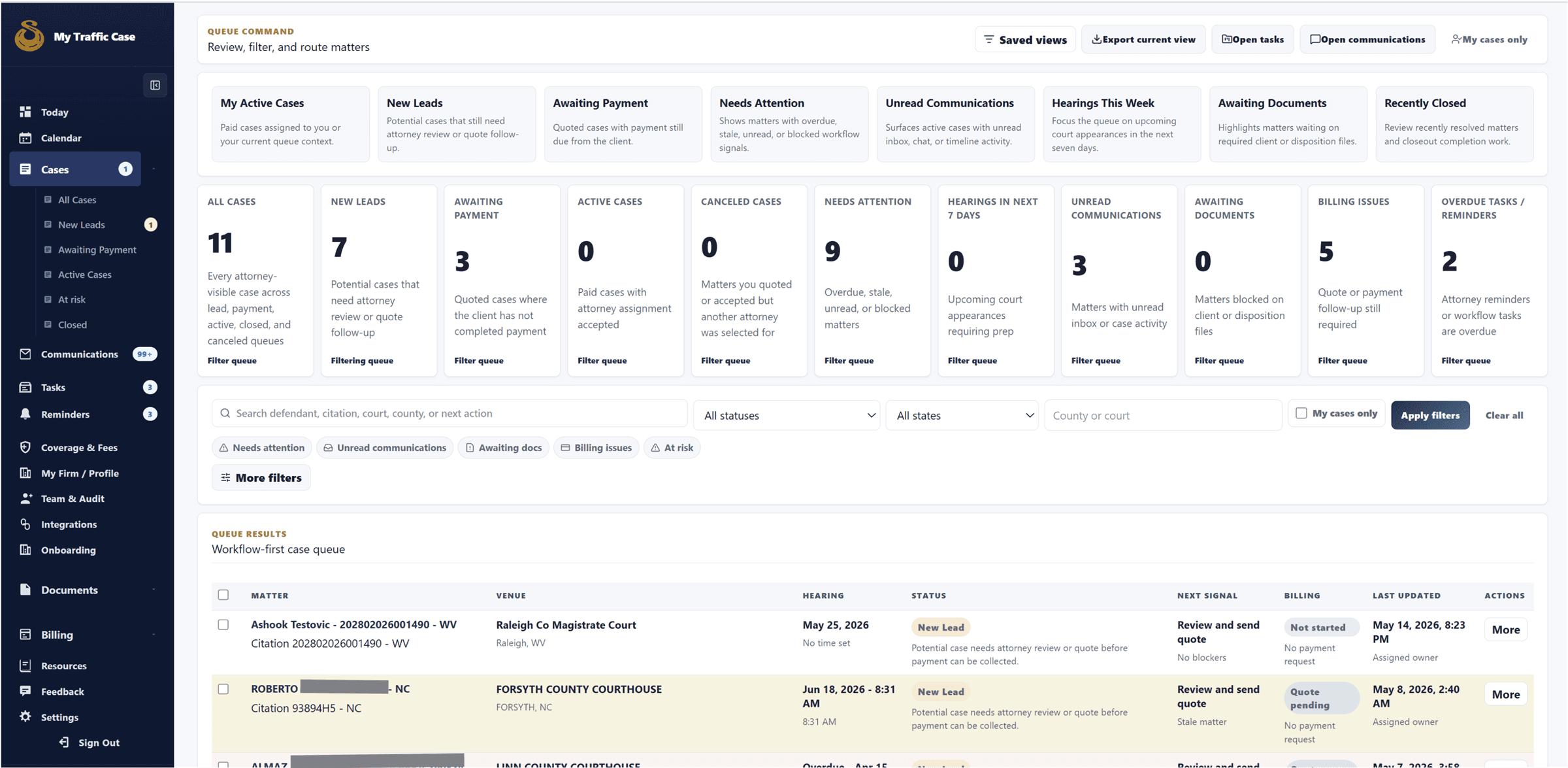Open New Leads in the sidebar submenu
Viewport: 1568px width, 768px height.
(82, 225)
